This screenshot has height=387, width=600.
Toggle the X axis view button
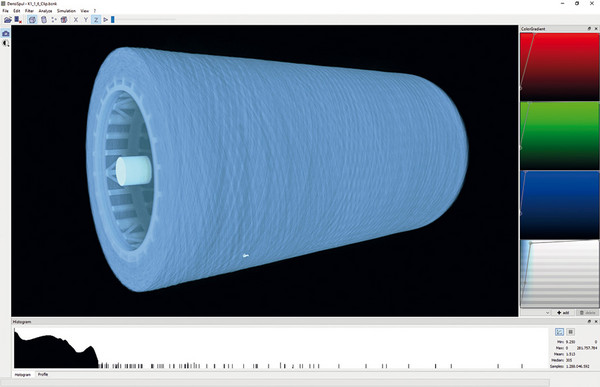[x=76, y=20]
